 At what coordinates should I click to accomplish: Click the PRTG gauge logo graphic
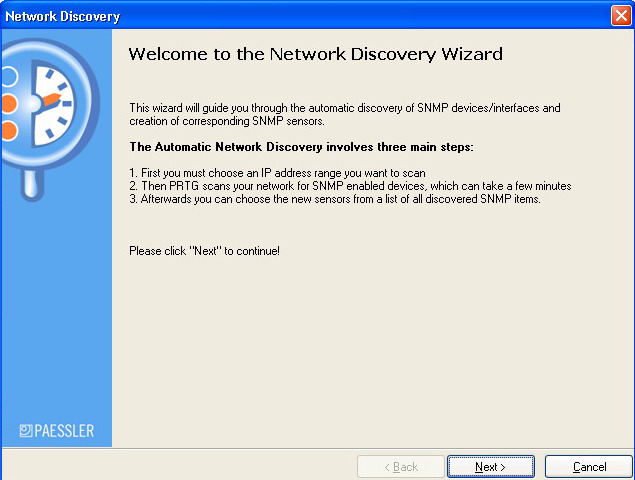(49, 119)
